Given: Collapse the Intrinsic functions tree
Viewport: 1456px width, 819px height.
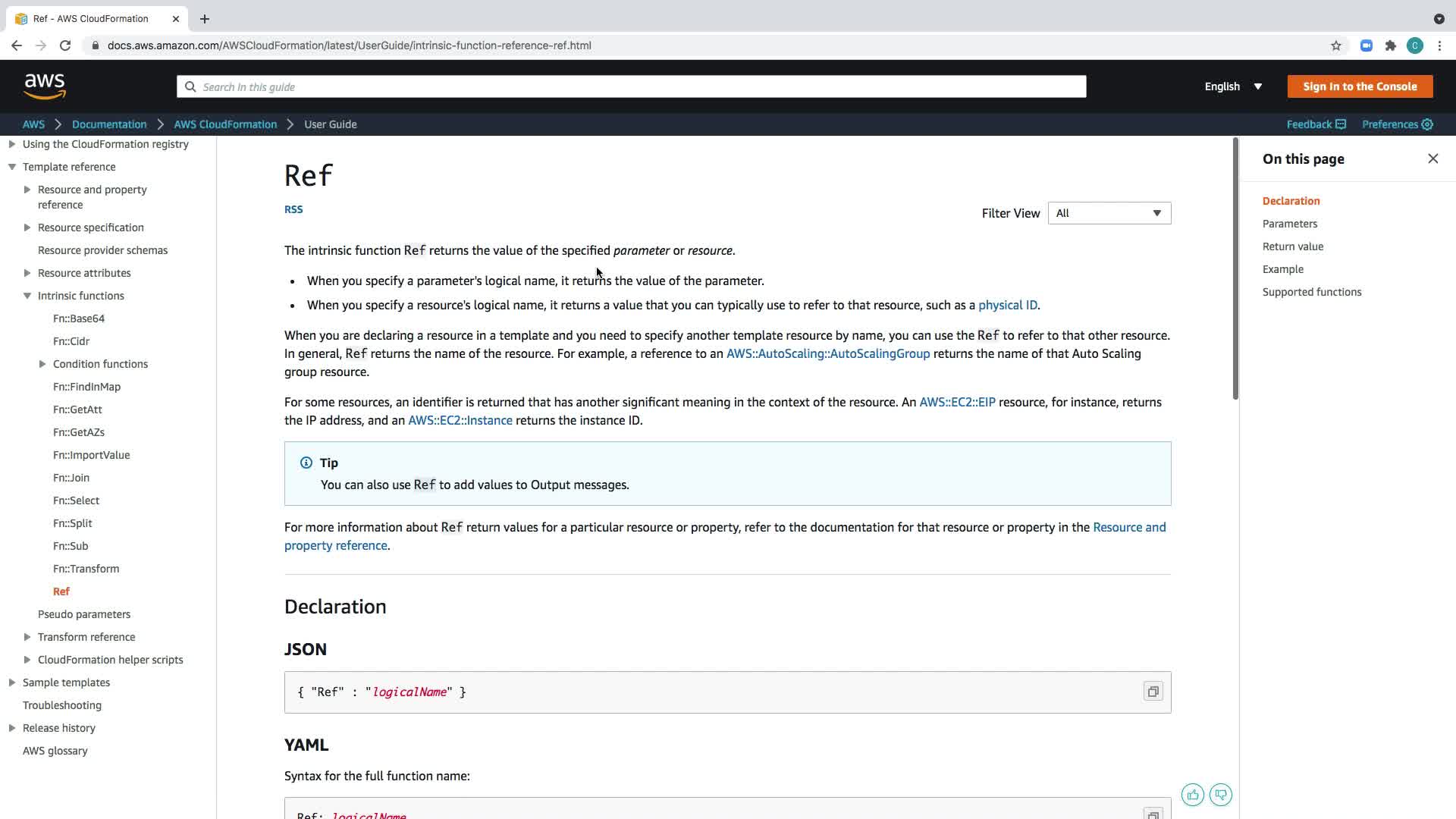Looking at the screenshot, I should click(x=27, y=296).
